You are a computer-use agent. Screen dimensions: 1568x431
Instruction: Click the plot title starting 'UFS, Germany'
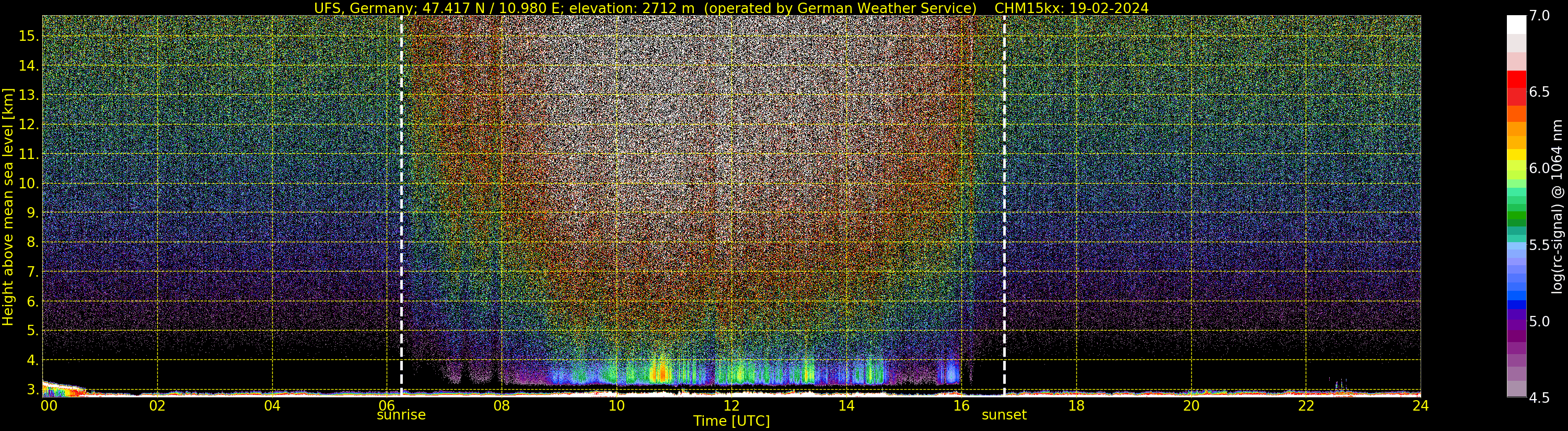731,8
